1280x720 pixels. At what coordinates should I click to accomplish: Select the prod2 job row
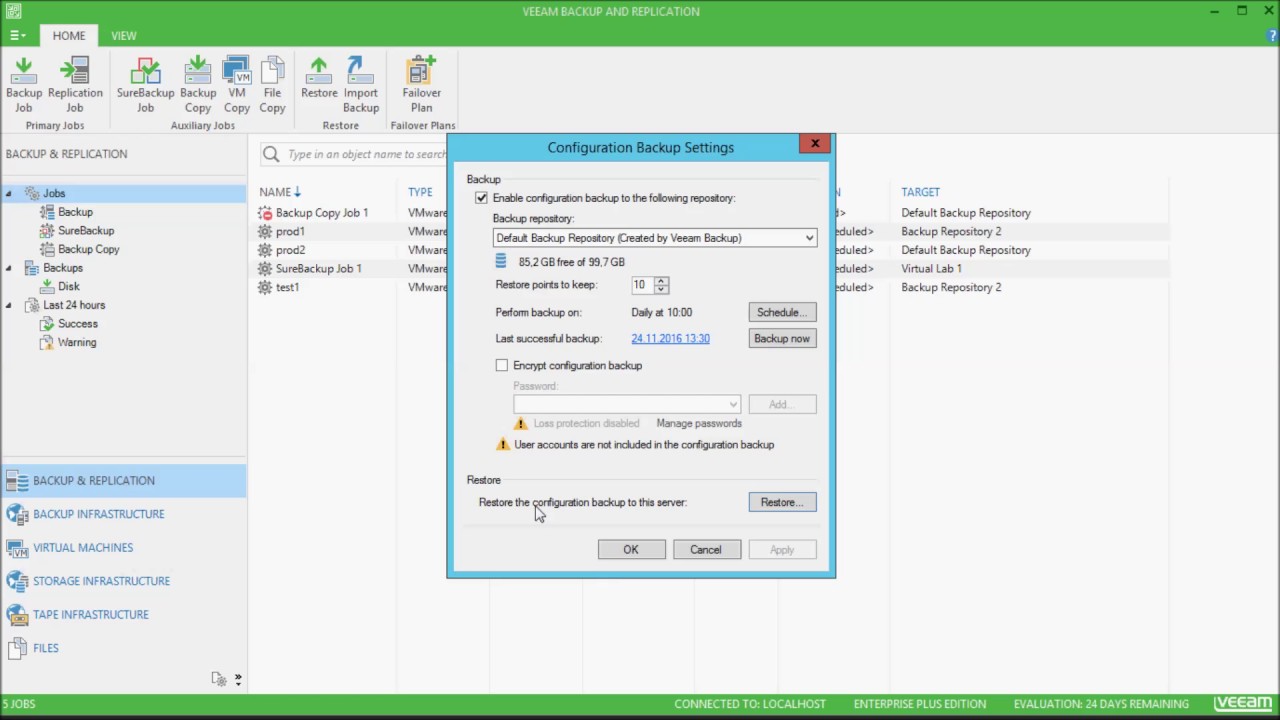[x=290, y=250]
